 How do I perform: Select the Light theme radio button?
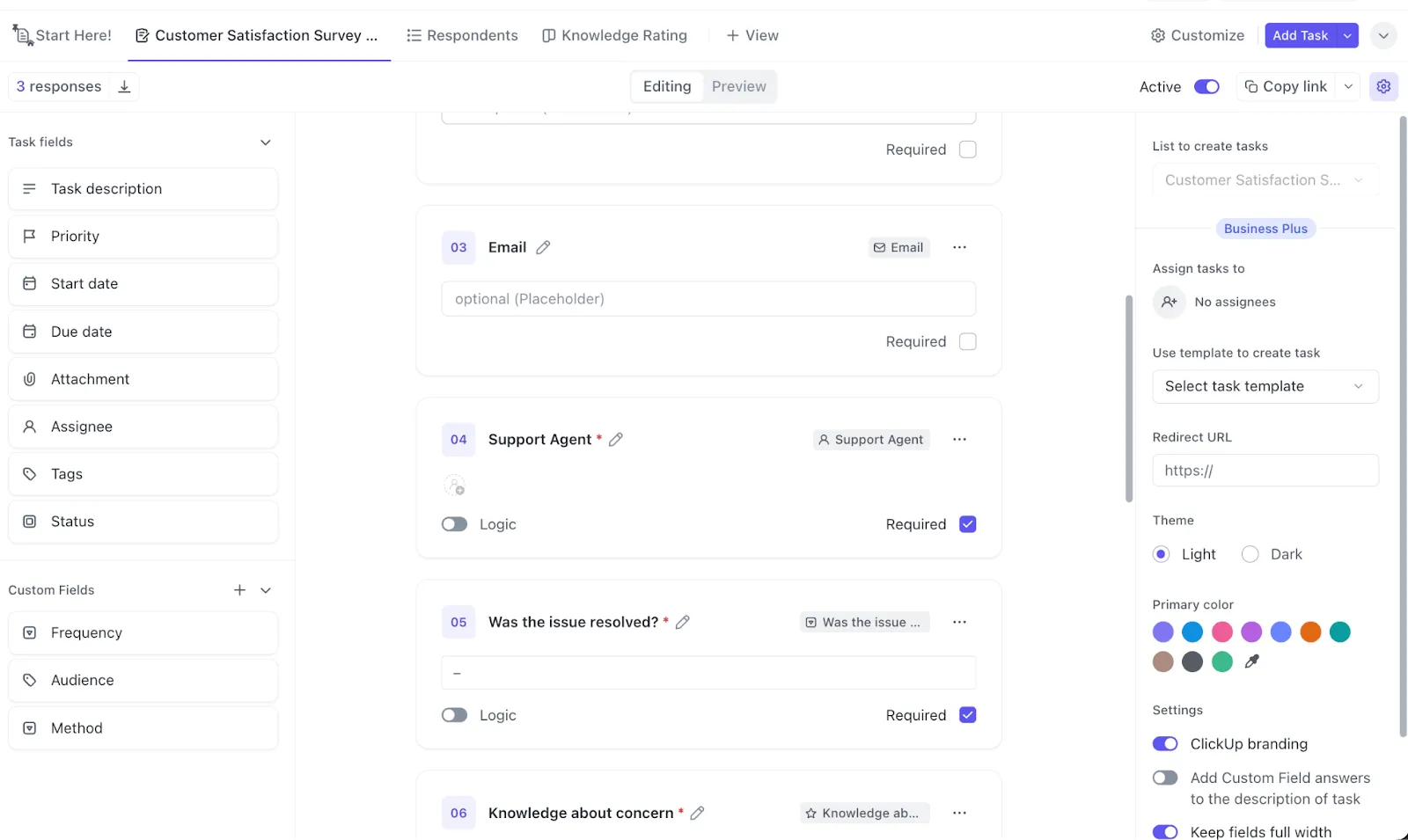[1161, 554]
